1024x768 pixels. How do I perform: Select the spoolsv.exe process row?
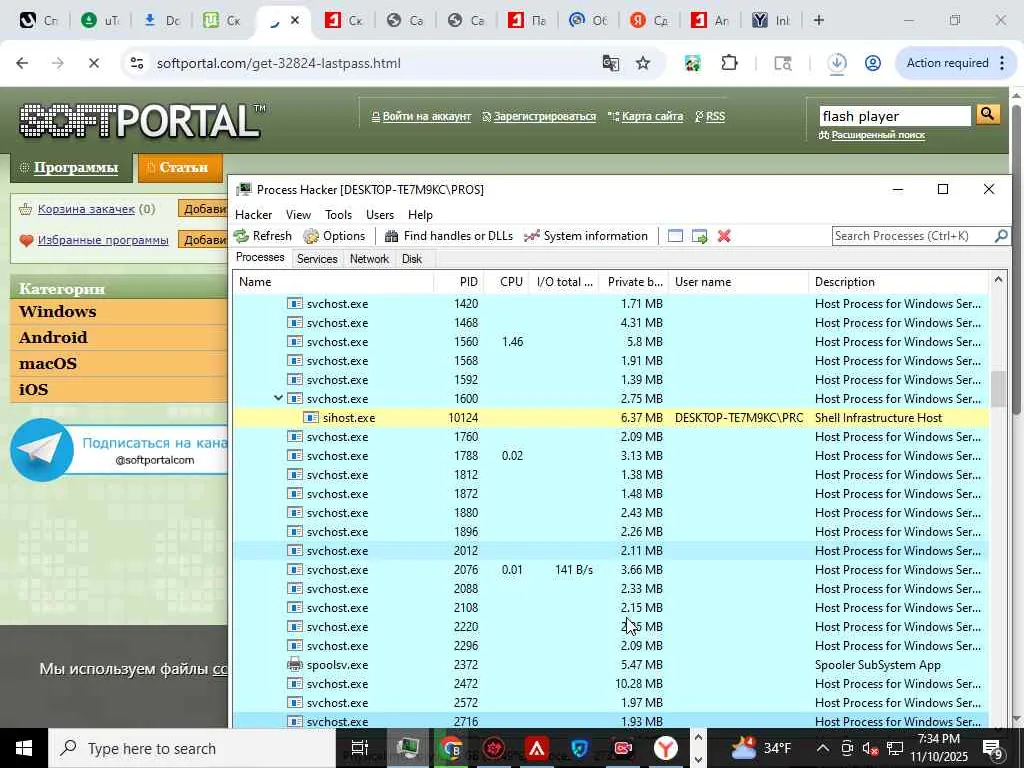tap(611, 665)
